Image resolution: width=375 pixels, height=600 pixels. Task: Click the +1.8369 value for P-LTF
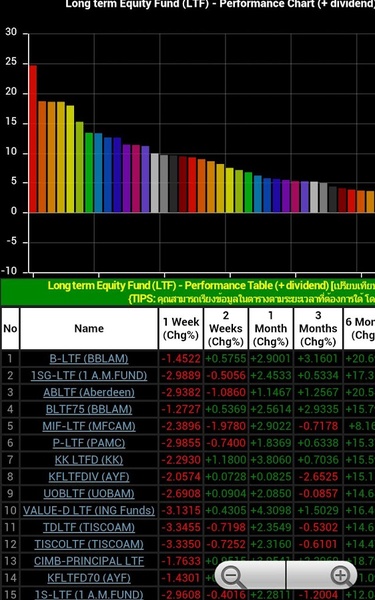pyautogui.click(x=271, y=443)
